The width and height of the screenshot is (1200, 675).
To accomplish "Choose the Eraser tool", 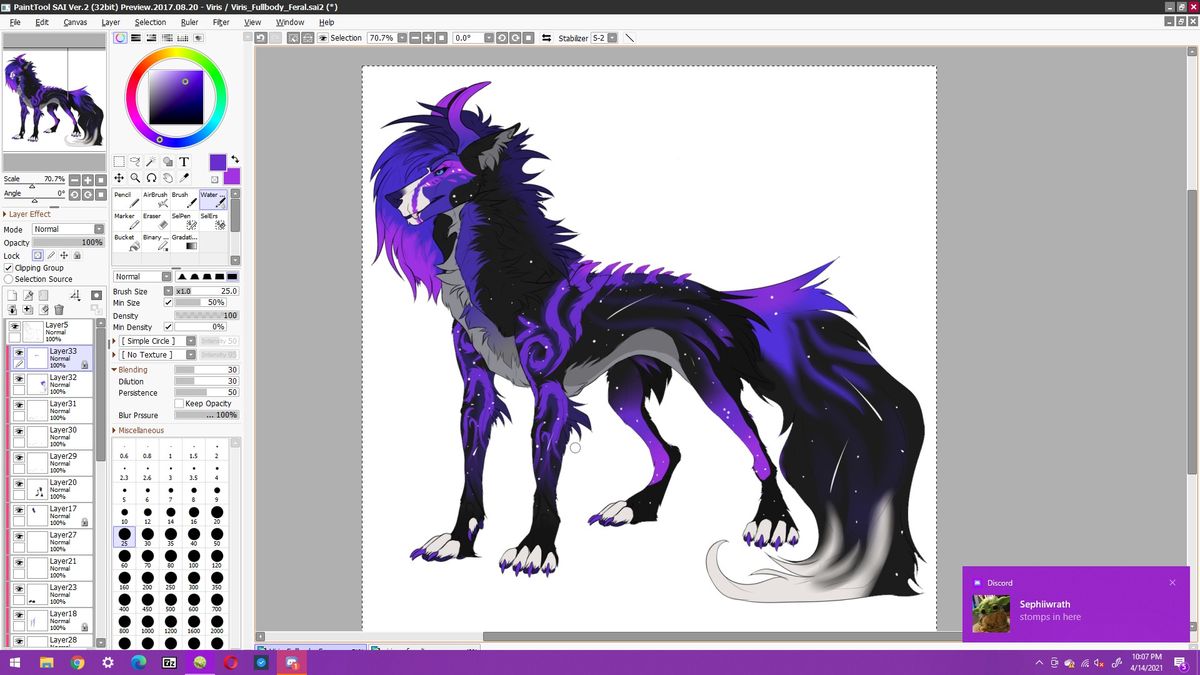I will coord(155,221).
